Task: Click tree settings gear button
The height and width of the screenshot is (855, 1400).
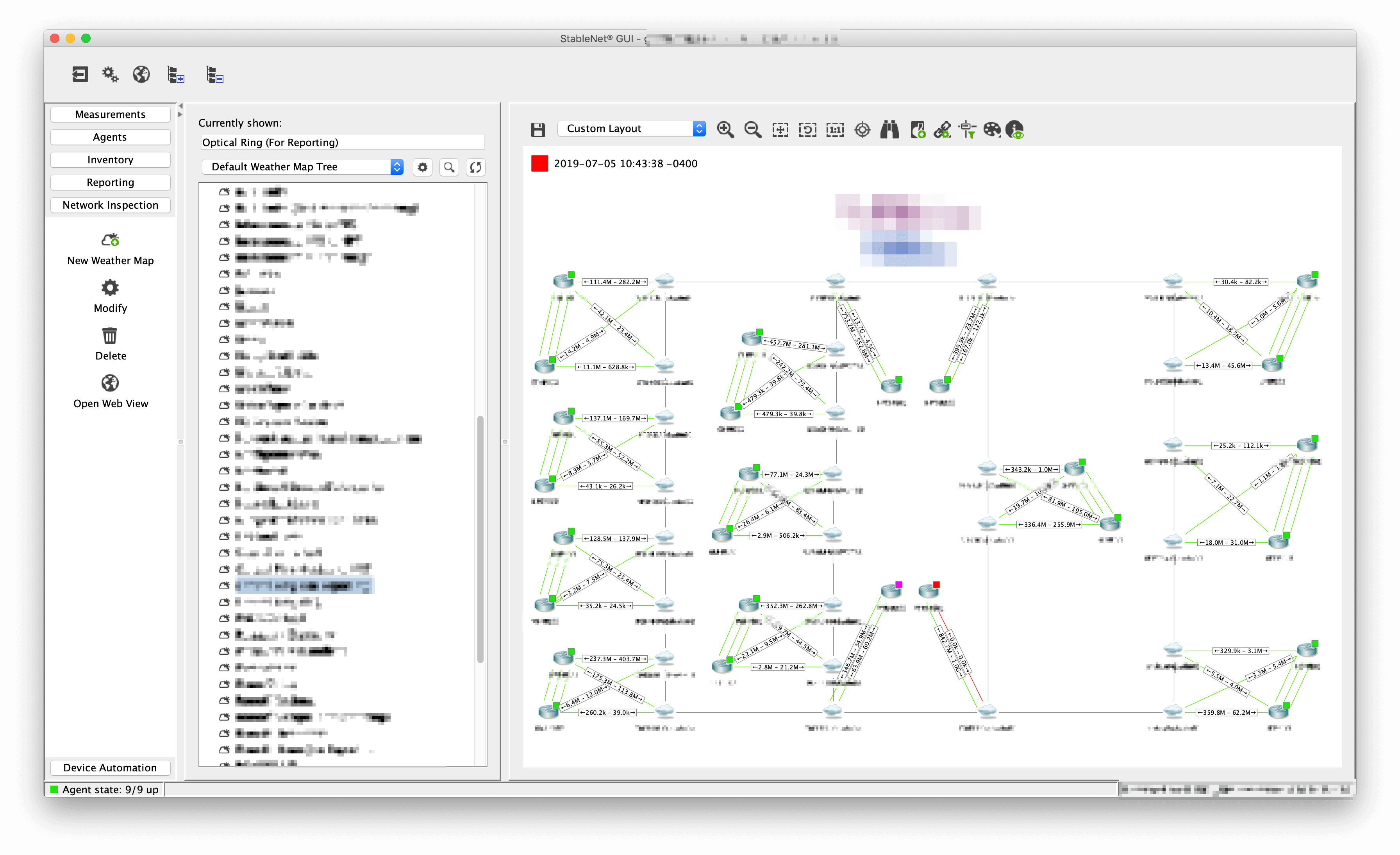Action: click(423, 167)
